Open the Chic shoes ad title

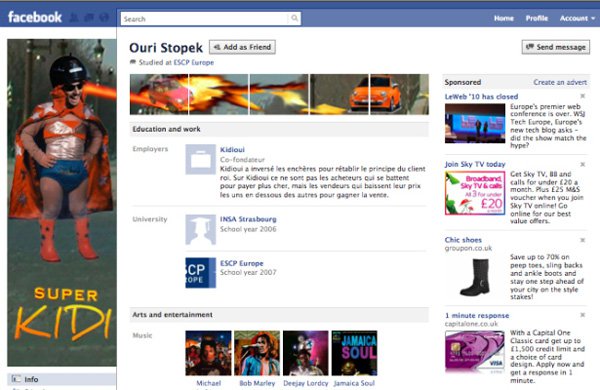coord(463,240)
